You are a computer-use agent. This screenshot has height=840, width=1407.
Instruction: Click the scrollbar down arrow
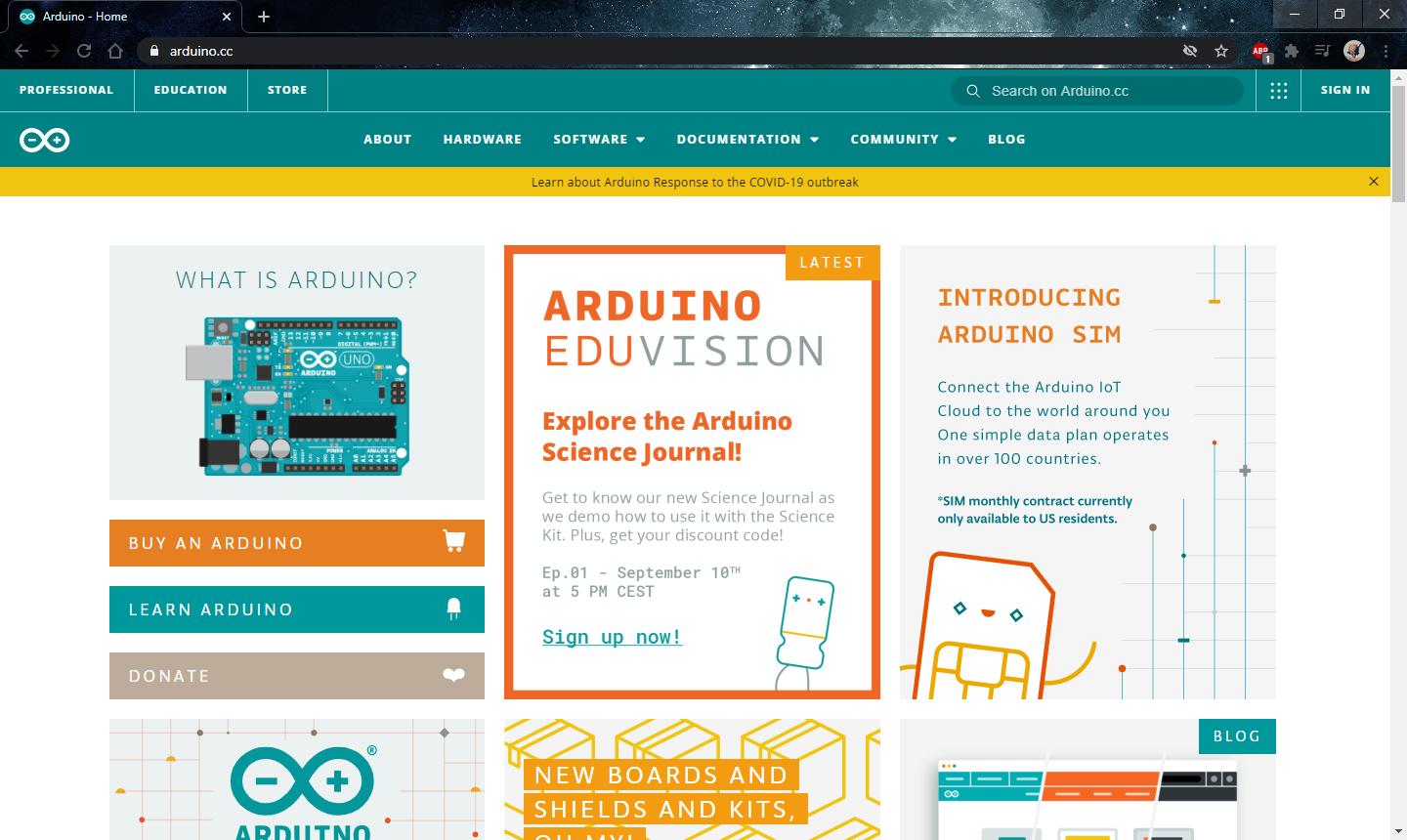[x=1398, y=832]
